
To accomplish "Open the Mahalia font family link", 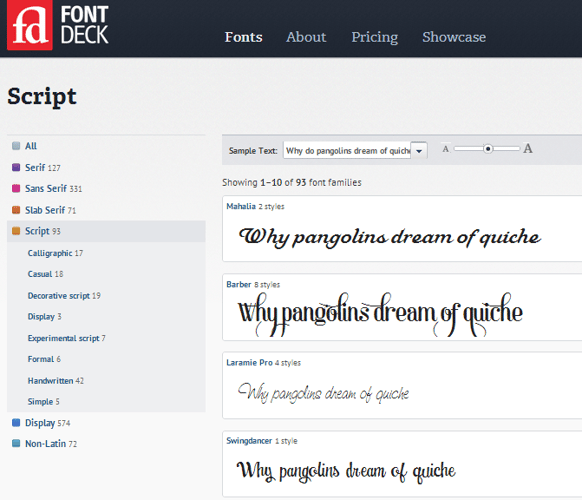I will [241, 206].
